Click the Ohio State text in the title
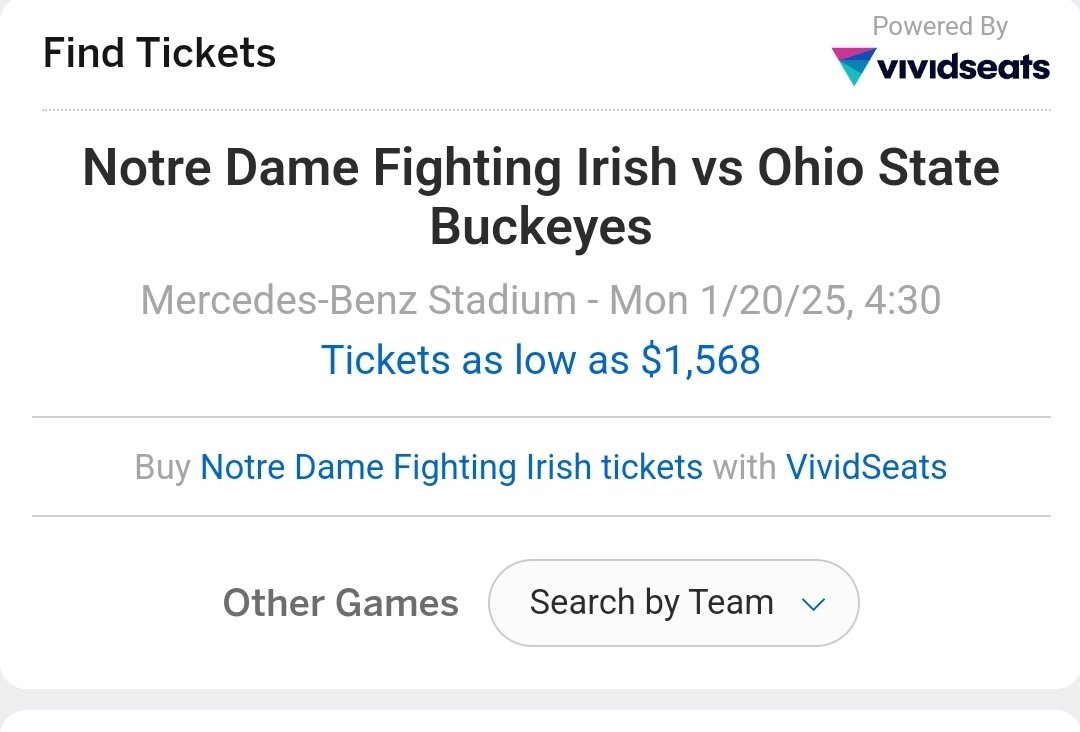Screen dimensions: 1080x732 [878, 167]
